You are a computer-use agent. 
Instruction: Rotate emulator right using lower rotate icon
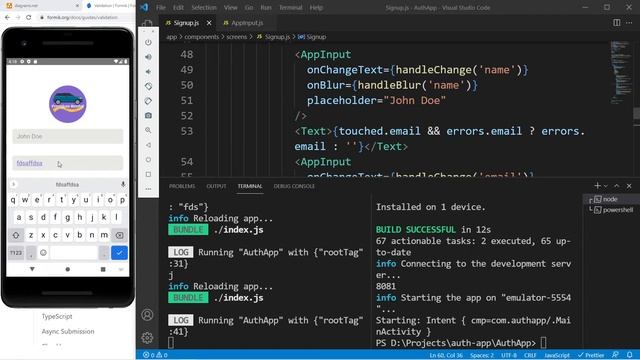pyautogui.click(x=148, y=101)
